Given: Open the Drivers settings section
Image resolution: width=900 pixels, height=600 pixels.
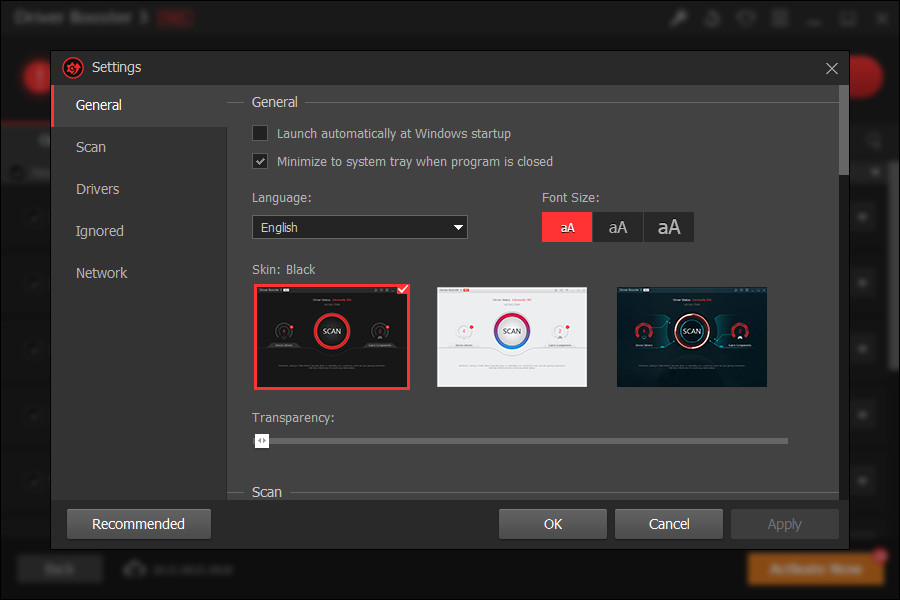Looking at the screenshot, I should click(97, 188).
